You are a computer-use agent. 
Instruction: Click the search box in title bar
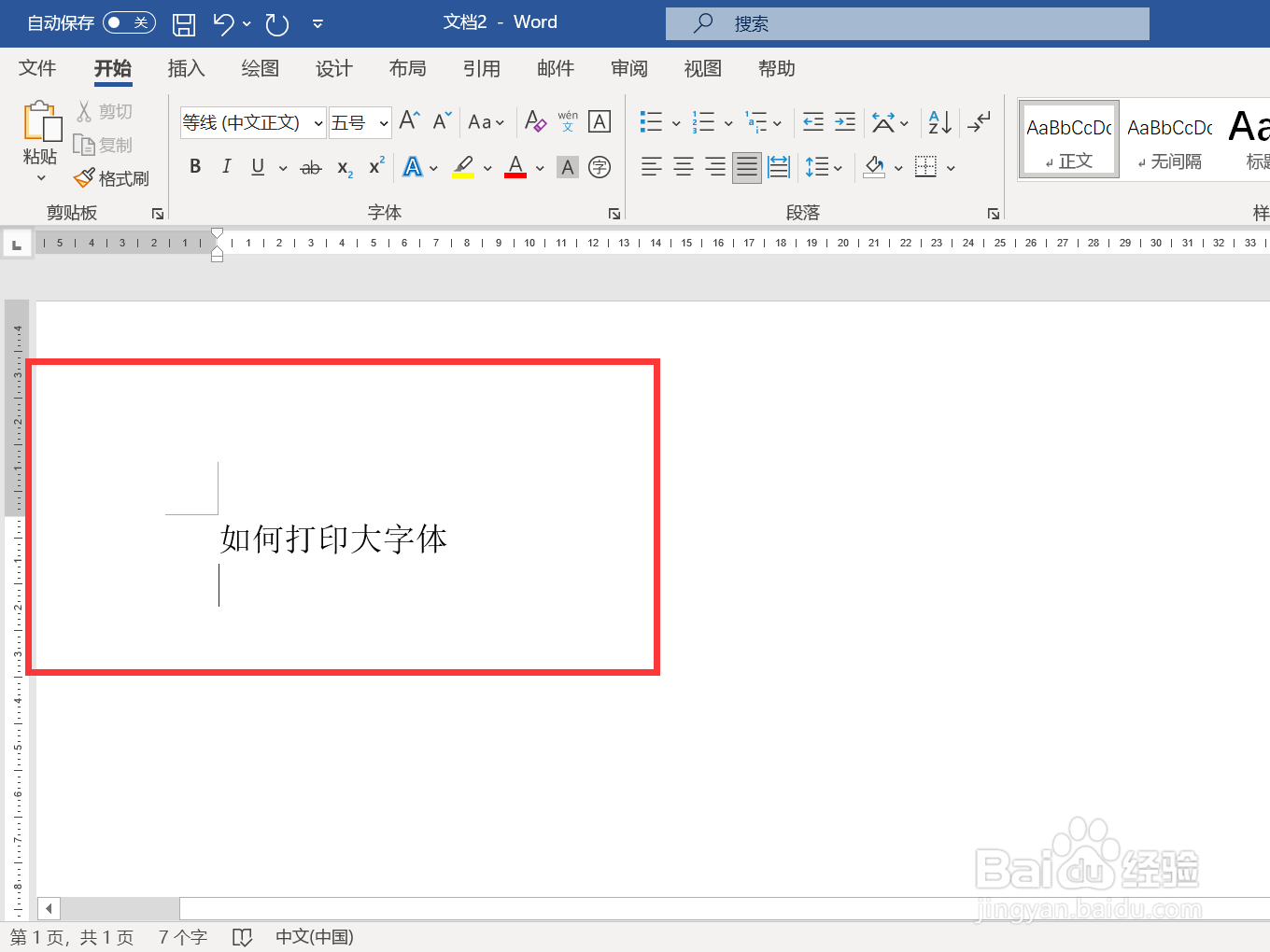(x=908, y=23)
